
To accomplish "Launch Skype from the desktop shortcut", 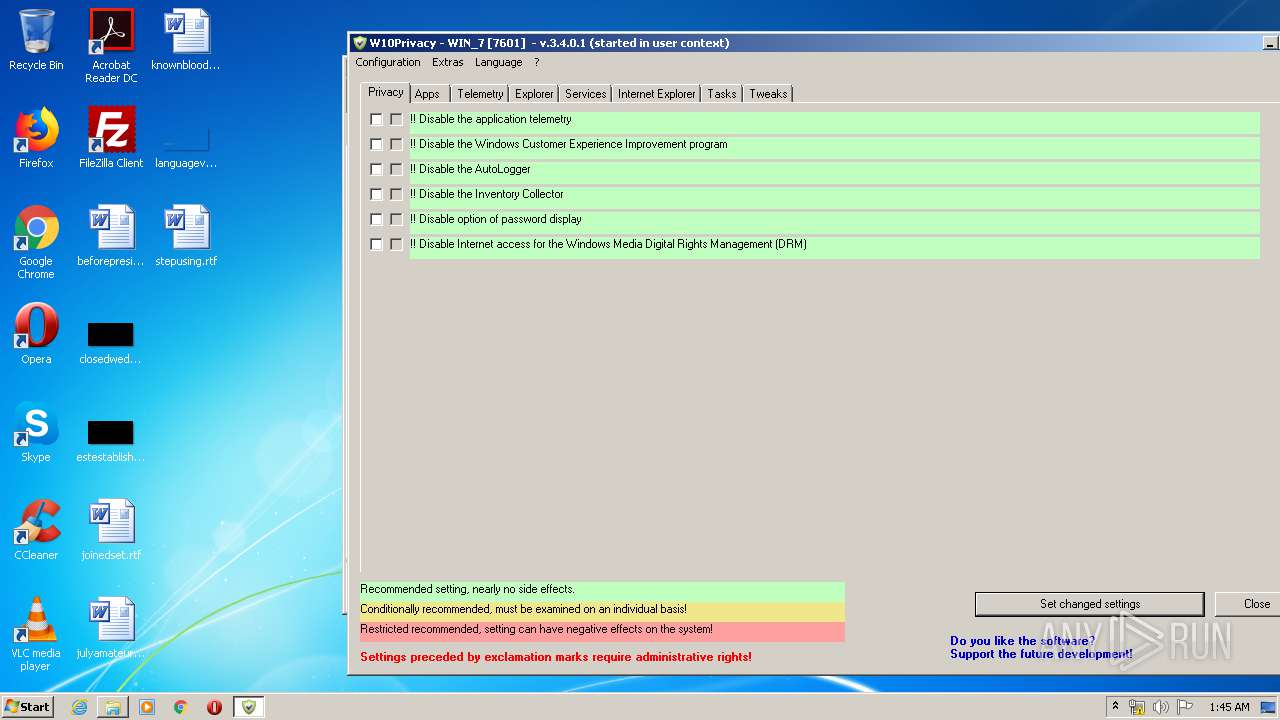I will pos(36,432).
